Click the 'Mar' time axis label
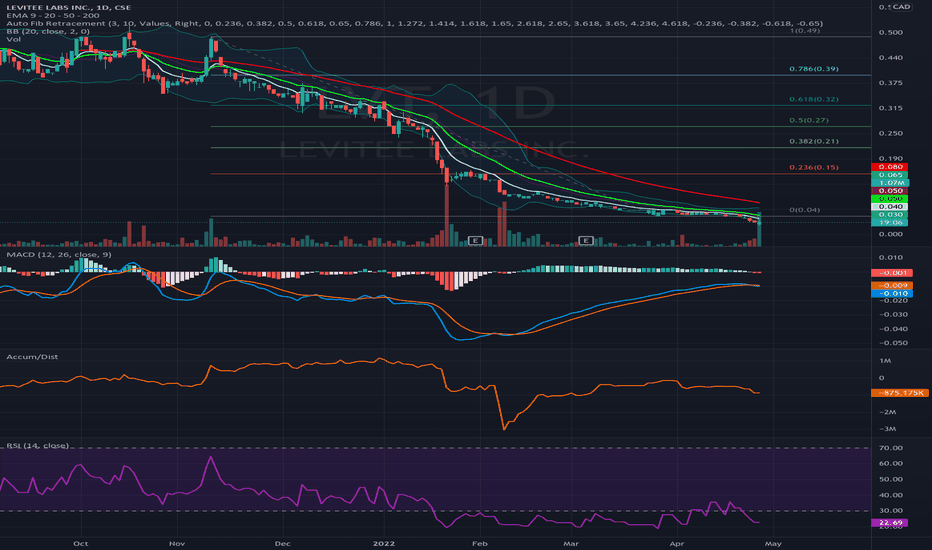Viewport: 932px width, 550px height. pos(571,543)
